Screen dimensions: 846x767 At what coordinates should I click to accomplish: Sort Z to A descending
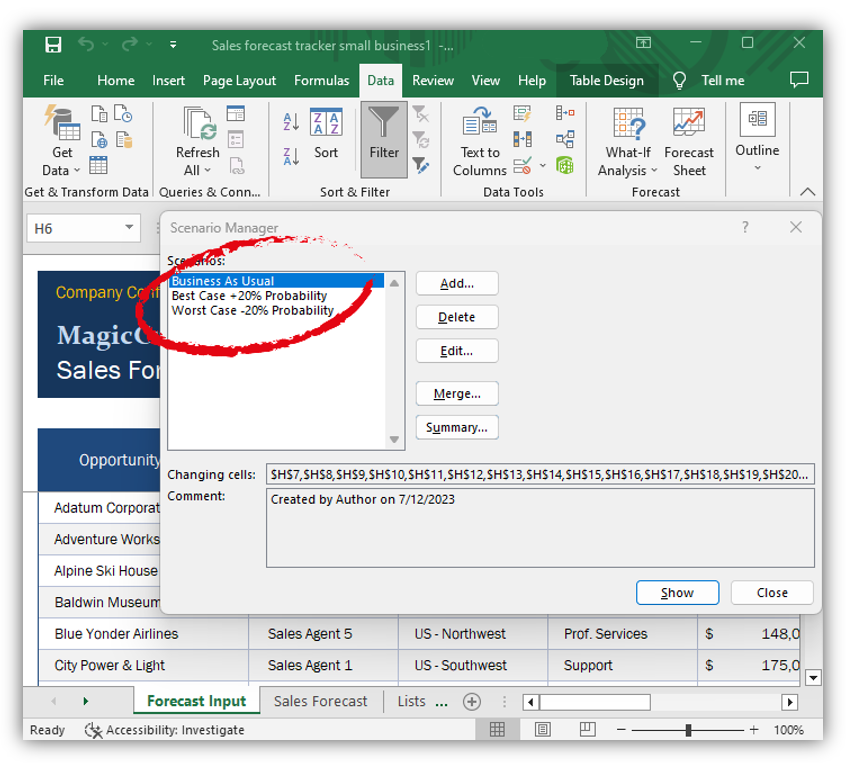coord(291,157)
